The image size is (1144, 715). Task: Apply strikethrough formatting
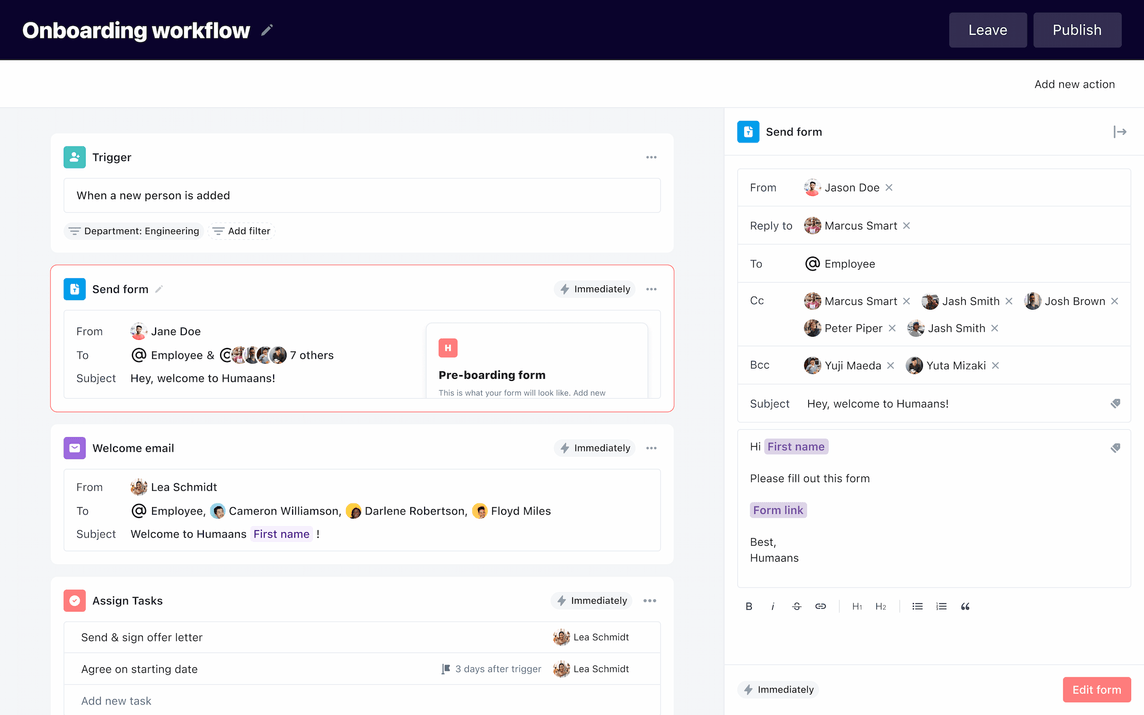(796, 606)
